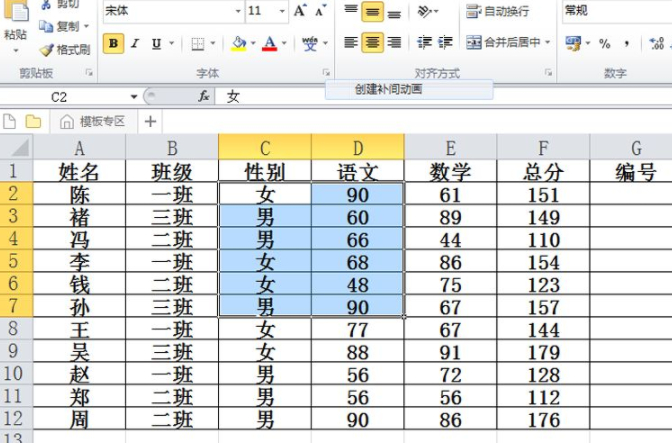The image size is (672, 443).
Task: Toggle Underline formatting button
Action: (156, 43)
